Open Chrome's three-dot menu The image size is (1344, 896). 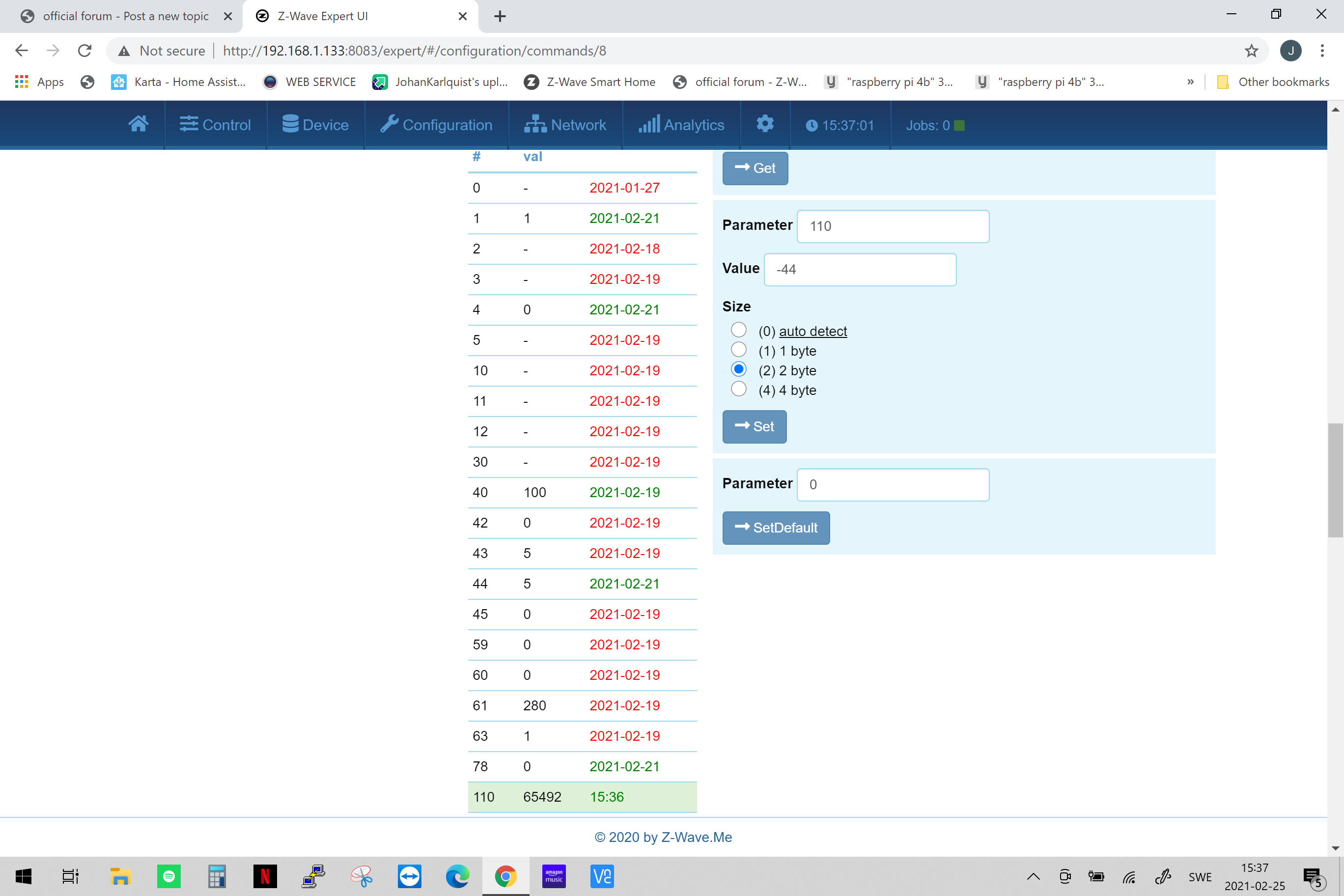1322,51
